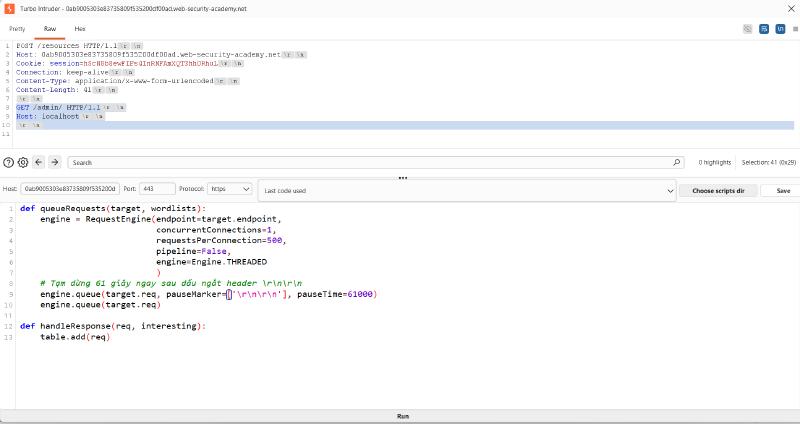
Task: Close the Turbo Intruder window
Action: tap(791, 9)
